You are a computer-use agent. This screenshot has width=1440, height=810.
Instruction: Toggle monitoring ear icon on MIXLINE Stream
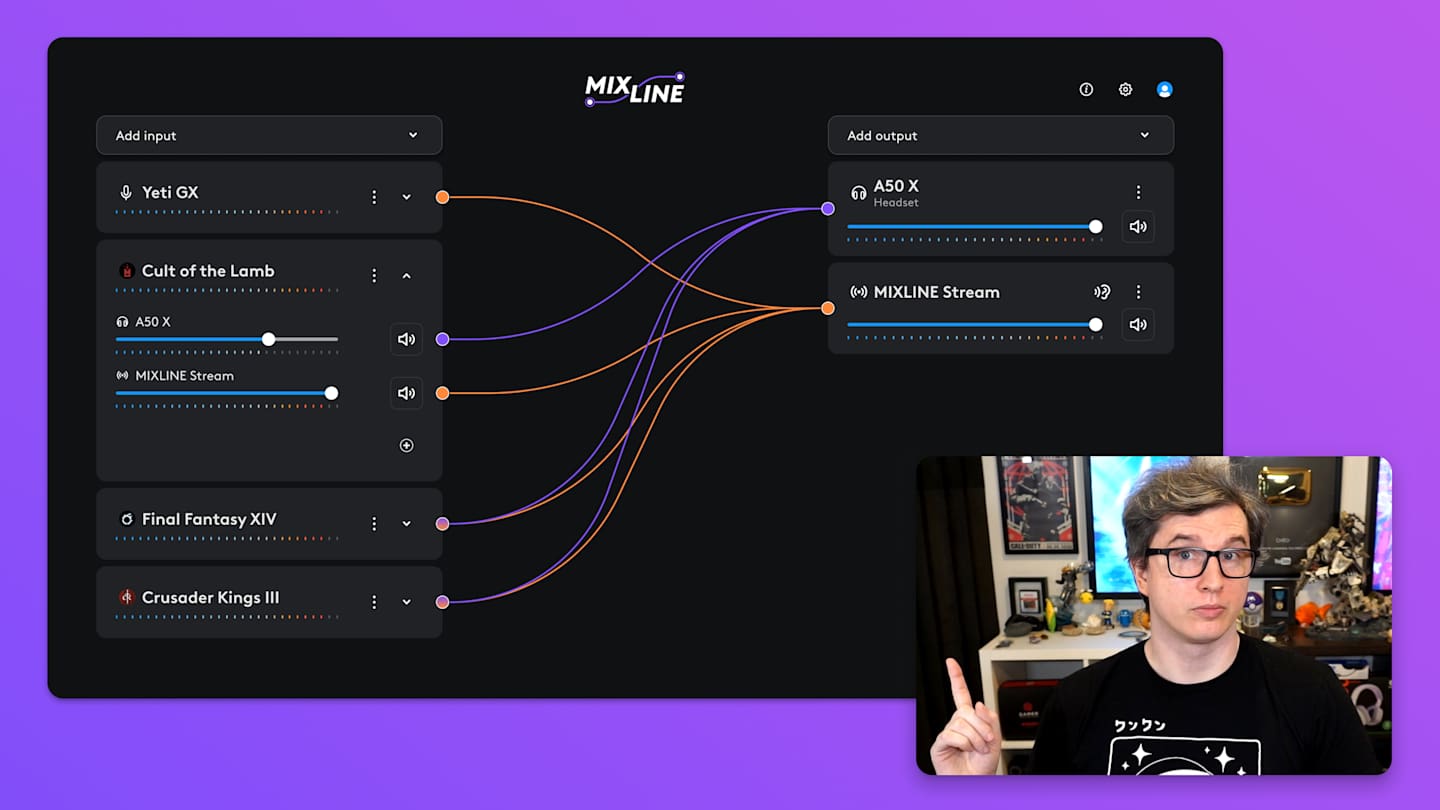pyautogui.click(x=1103, y=292)
